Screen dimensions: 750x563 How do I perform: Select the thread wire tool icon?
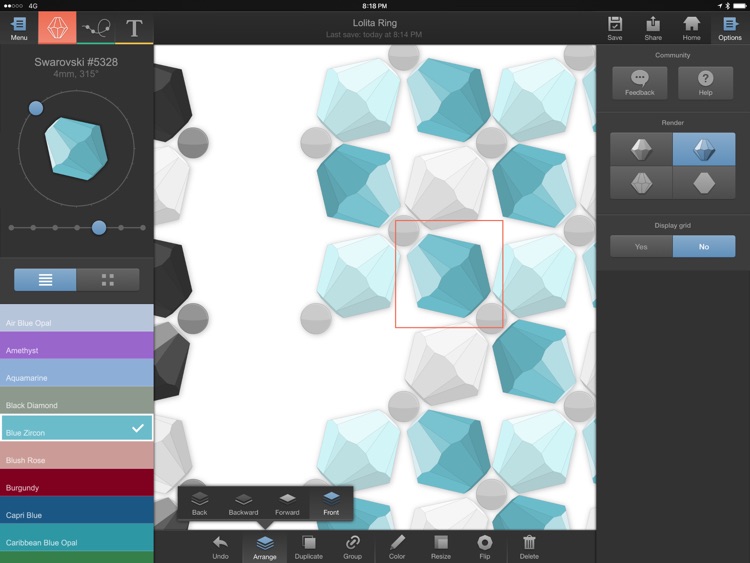[x=96, y=28]
